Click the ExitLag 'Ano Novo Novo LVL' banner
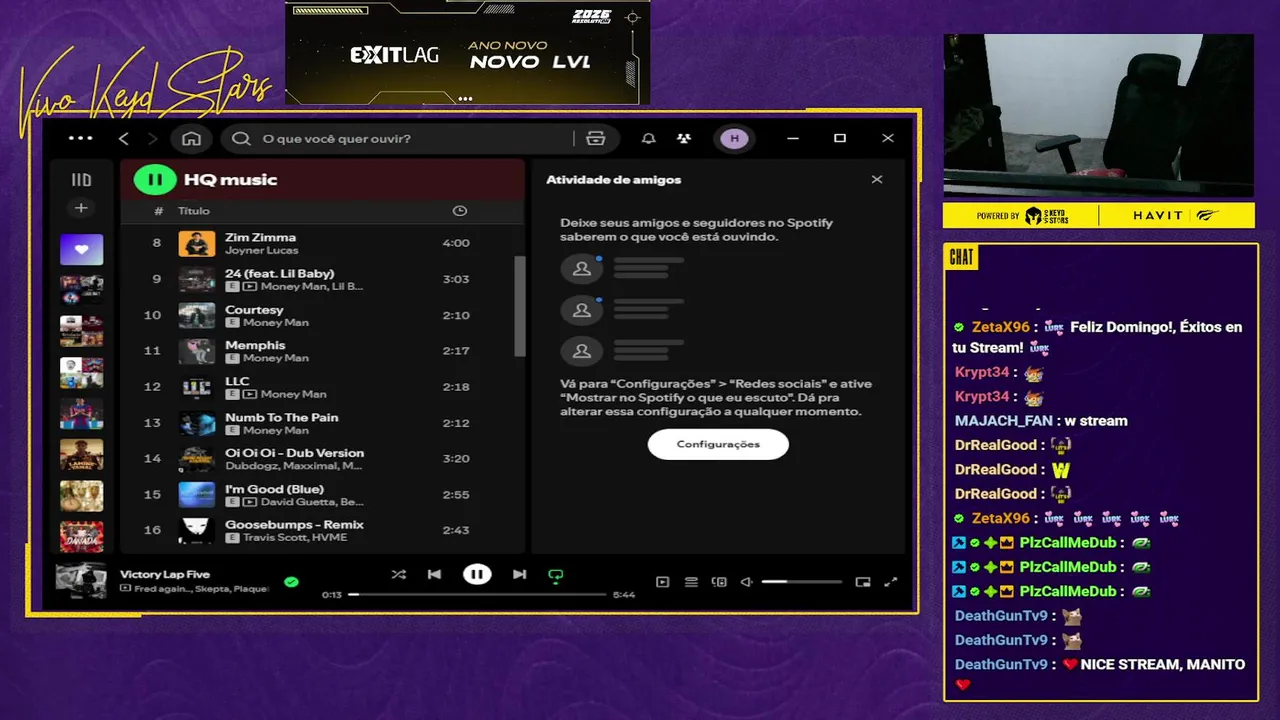 pos(467,52)
